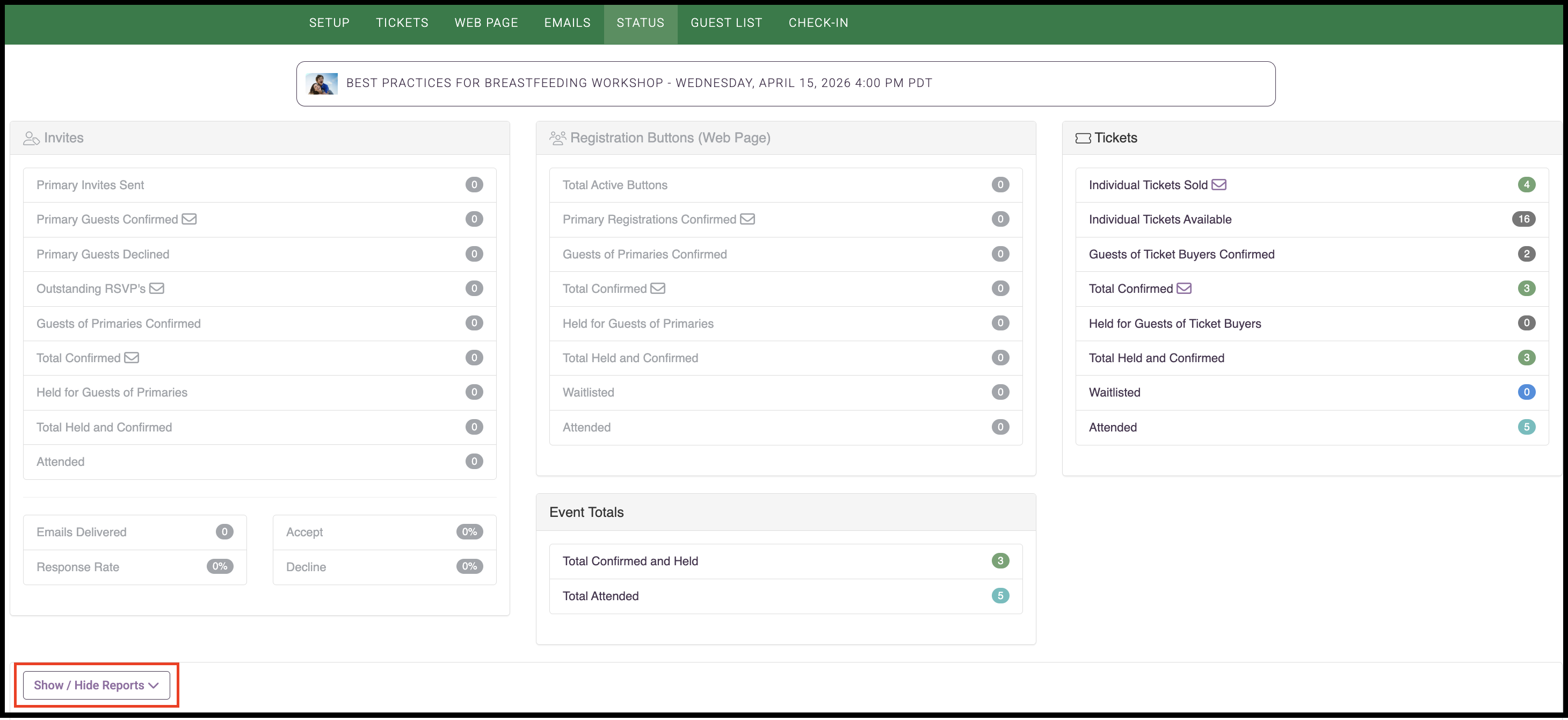Viewport: 1568px width, 720px height.
Task: Click envelope icon beside Primary Registrations Confirmed
Action: point(747,219)
